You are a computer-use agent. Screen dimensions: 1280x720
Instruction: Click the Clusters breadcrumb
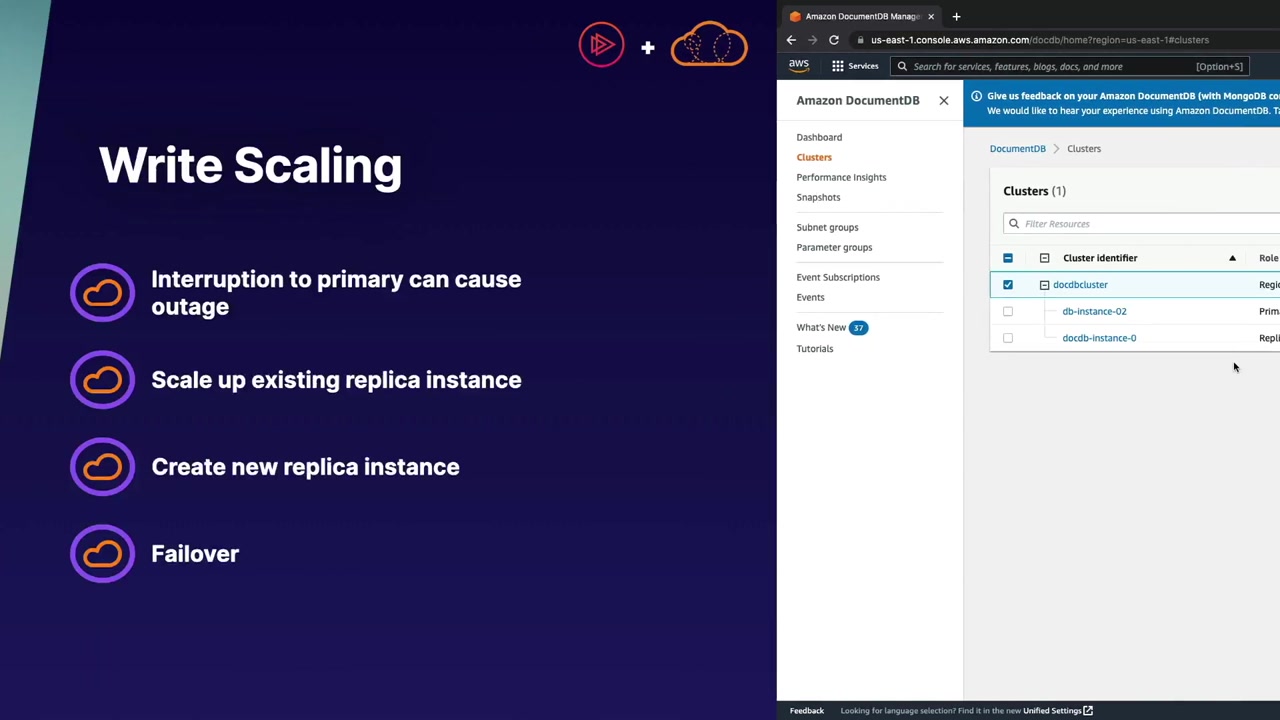point(1084,149)
